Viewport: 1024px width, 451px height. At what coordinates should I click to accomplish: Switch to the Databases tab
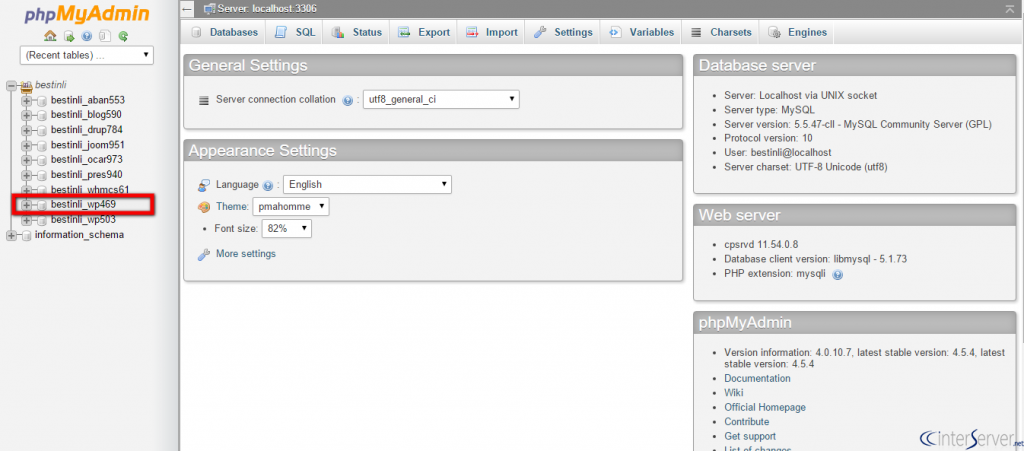click(224, 32)
